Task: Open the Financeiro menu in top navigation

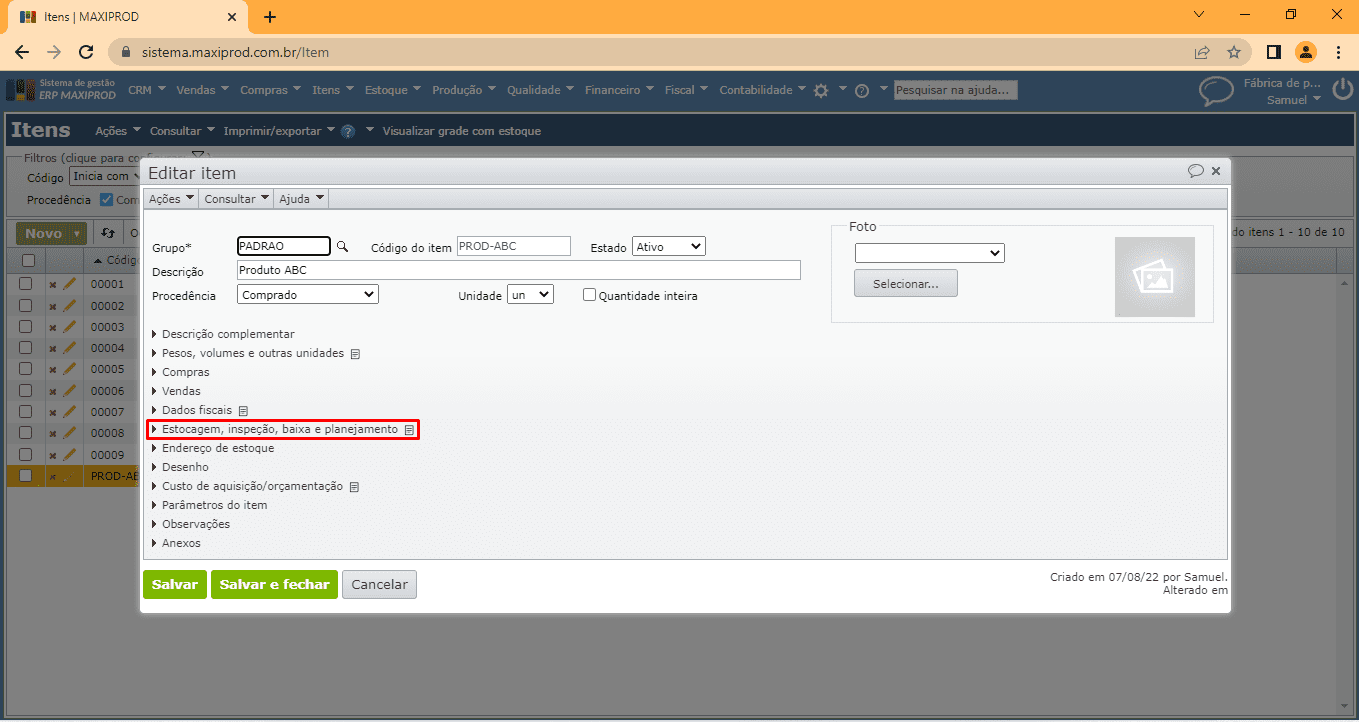Action: [x=619, y=90]
